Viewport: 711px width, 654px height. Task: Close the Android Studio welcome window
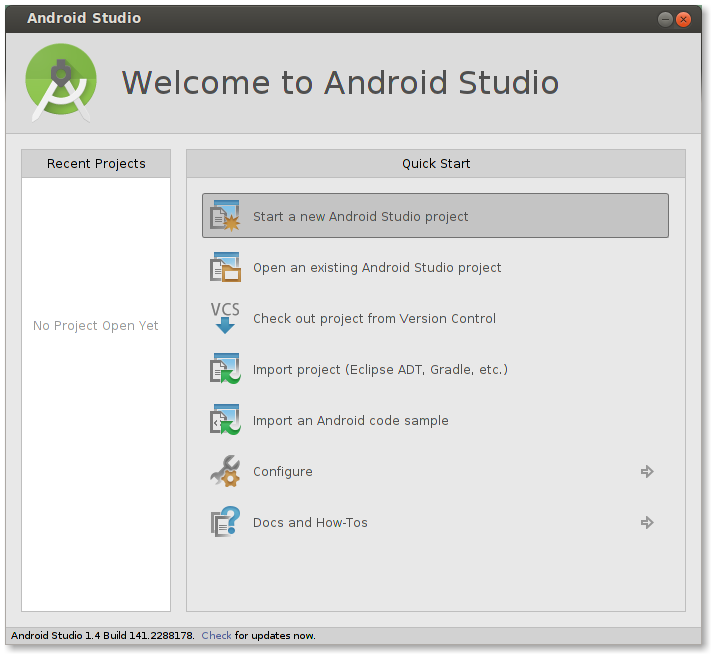[x=683, y=19]
